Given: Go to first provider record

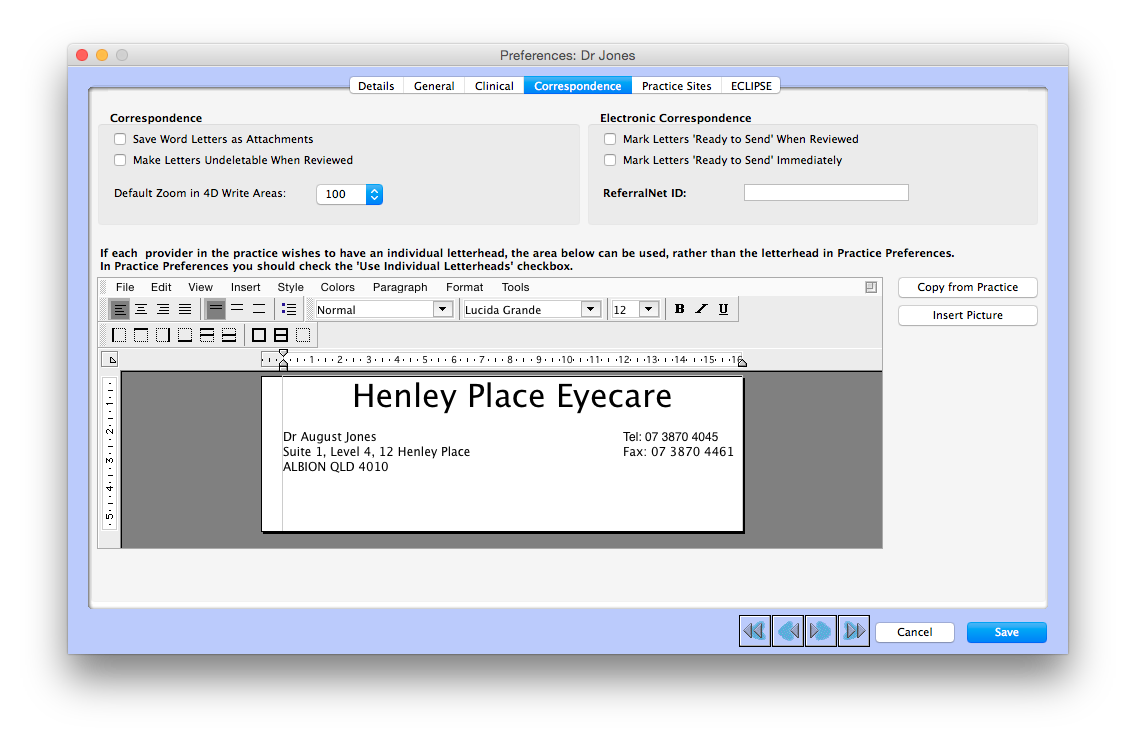Looking at the screenshot, I should [754, 632].
